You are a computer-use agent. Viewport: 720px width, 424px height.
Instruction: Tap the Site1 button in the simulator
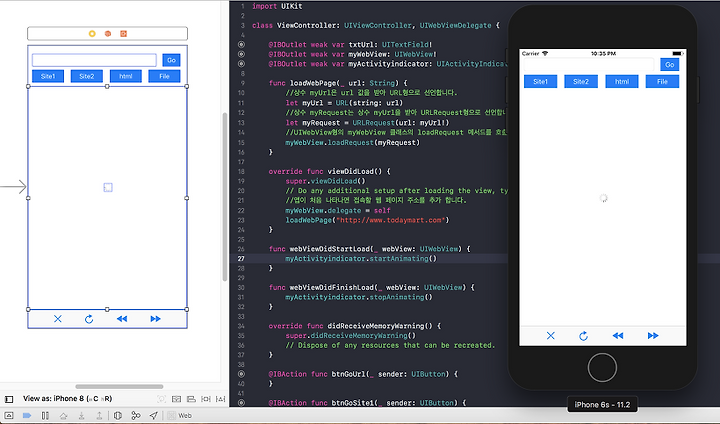tap(540, 82)
